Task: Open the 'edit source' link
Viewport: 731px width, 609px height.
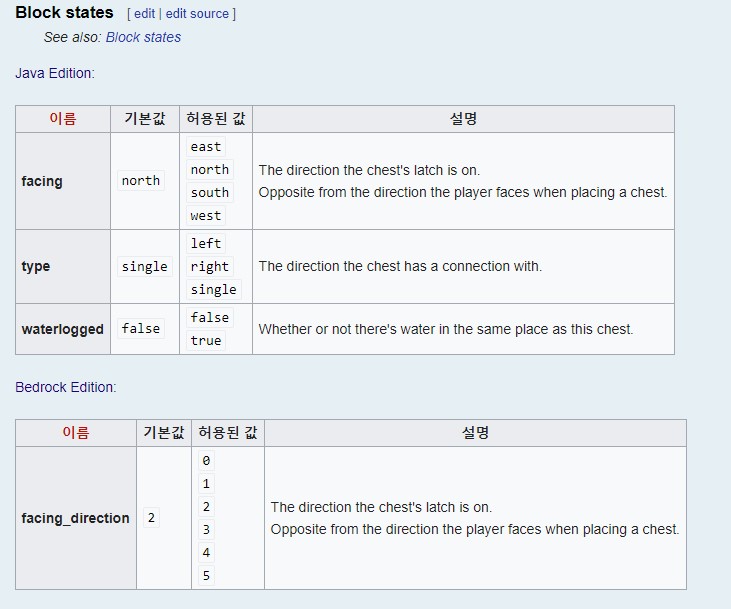Action: (198, 14)
